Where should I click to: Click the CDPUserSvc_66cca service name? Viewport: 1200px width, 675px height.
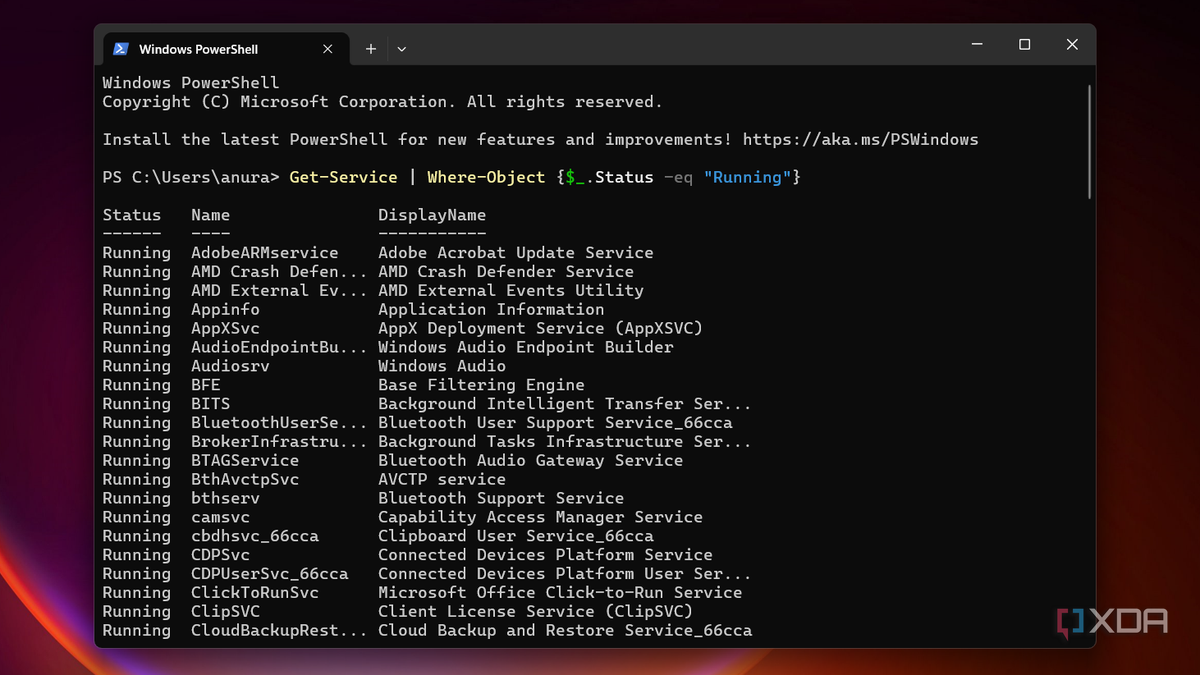coord(269,574)
